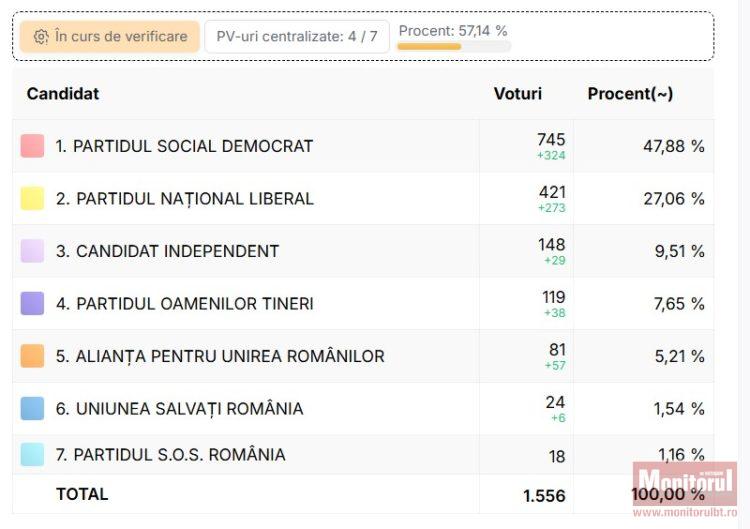The width and height of the screenshot is (750, 529).
Task: Select the Partidul Național Liberal row name
Action: click(x=185, y=198)
